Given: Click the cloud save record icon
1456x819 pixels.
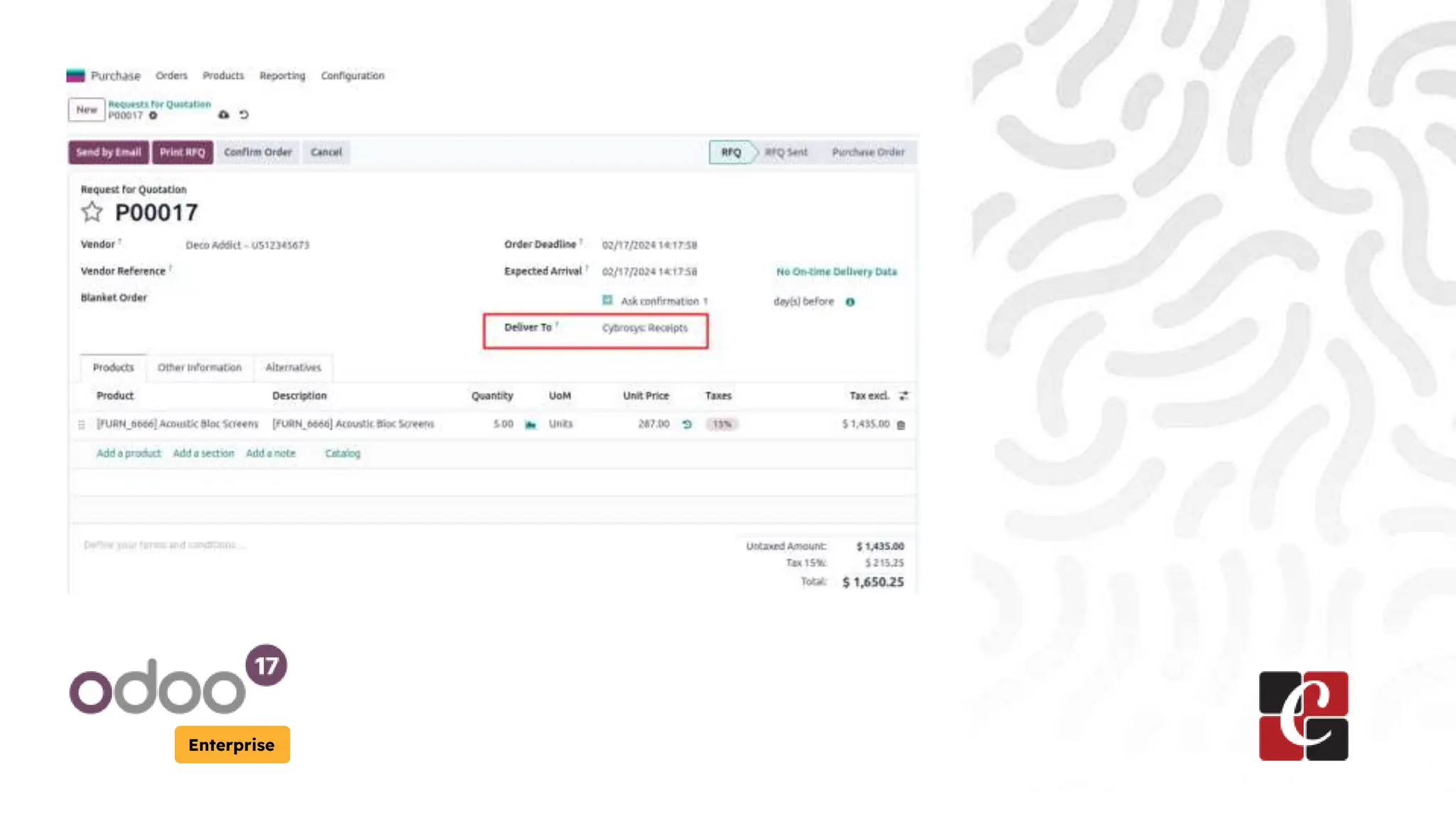Looking at the screenshot, I should pos(223,114).
